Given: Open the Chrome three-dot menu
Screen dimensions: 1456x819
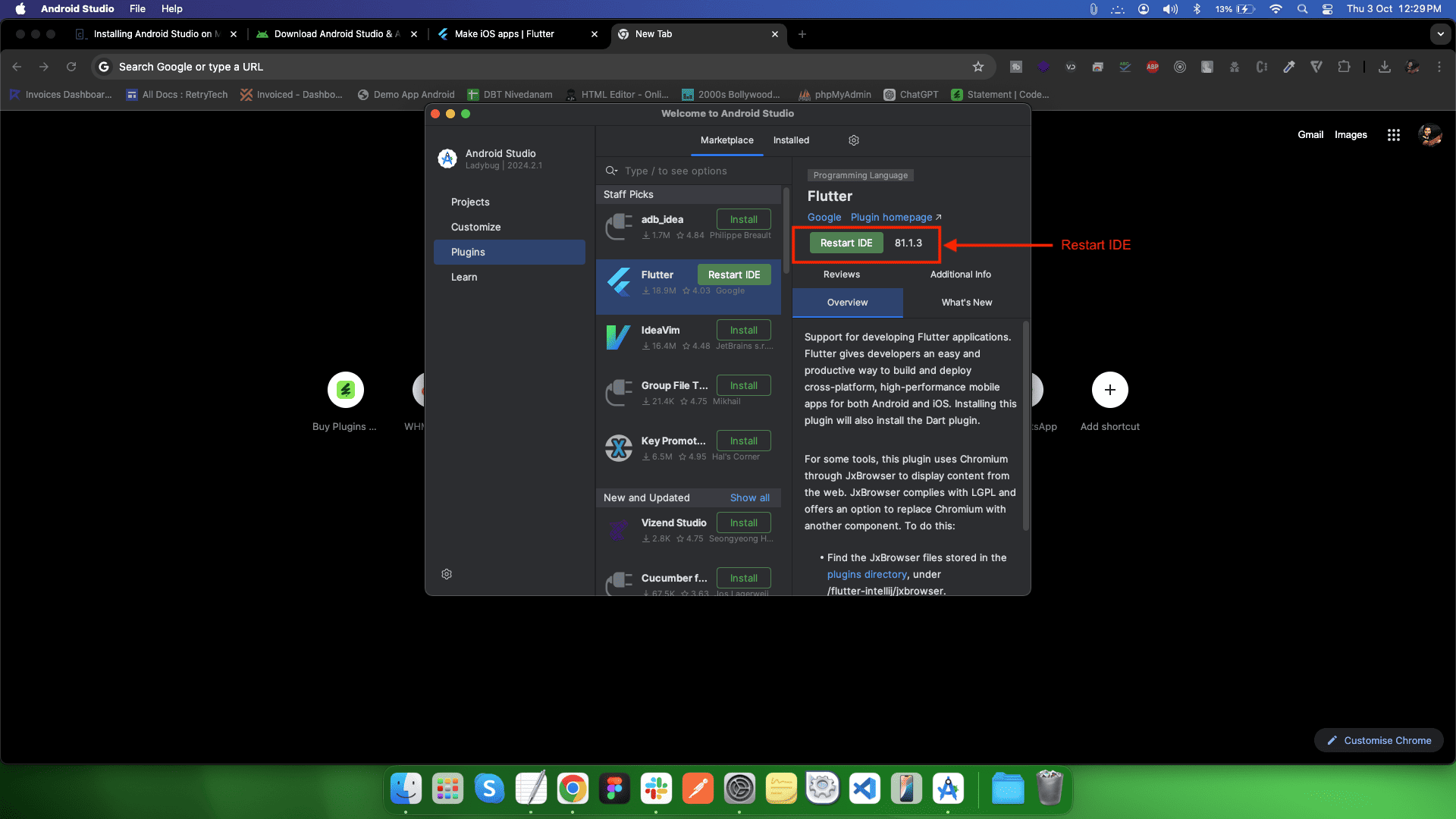Looking at the screenshot, I should [x=1439, y=67].
